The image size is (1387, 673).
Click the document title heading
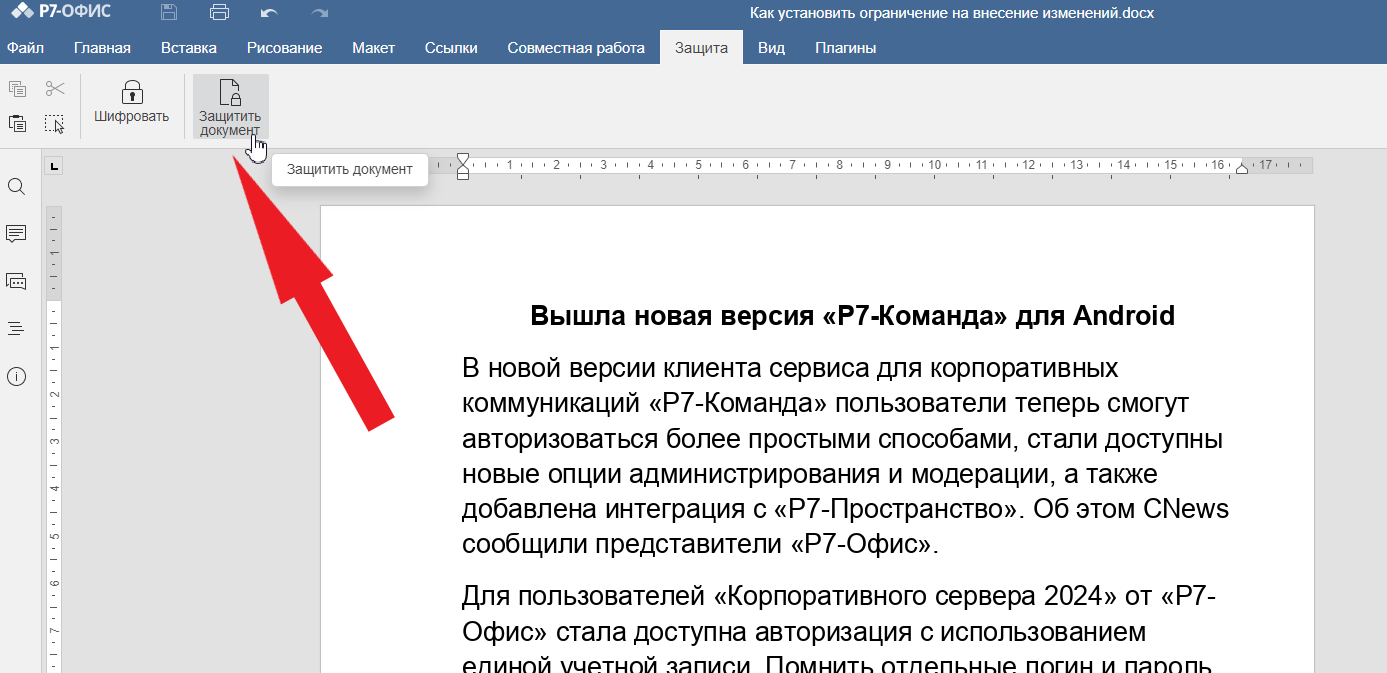[x=852, y=316]
